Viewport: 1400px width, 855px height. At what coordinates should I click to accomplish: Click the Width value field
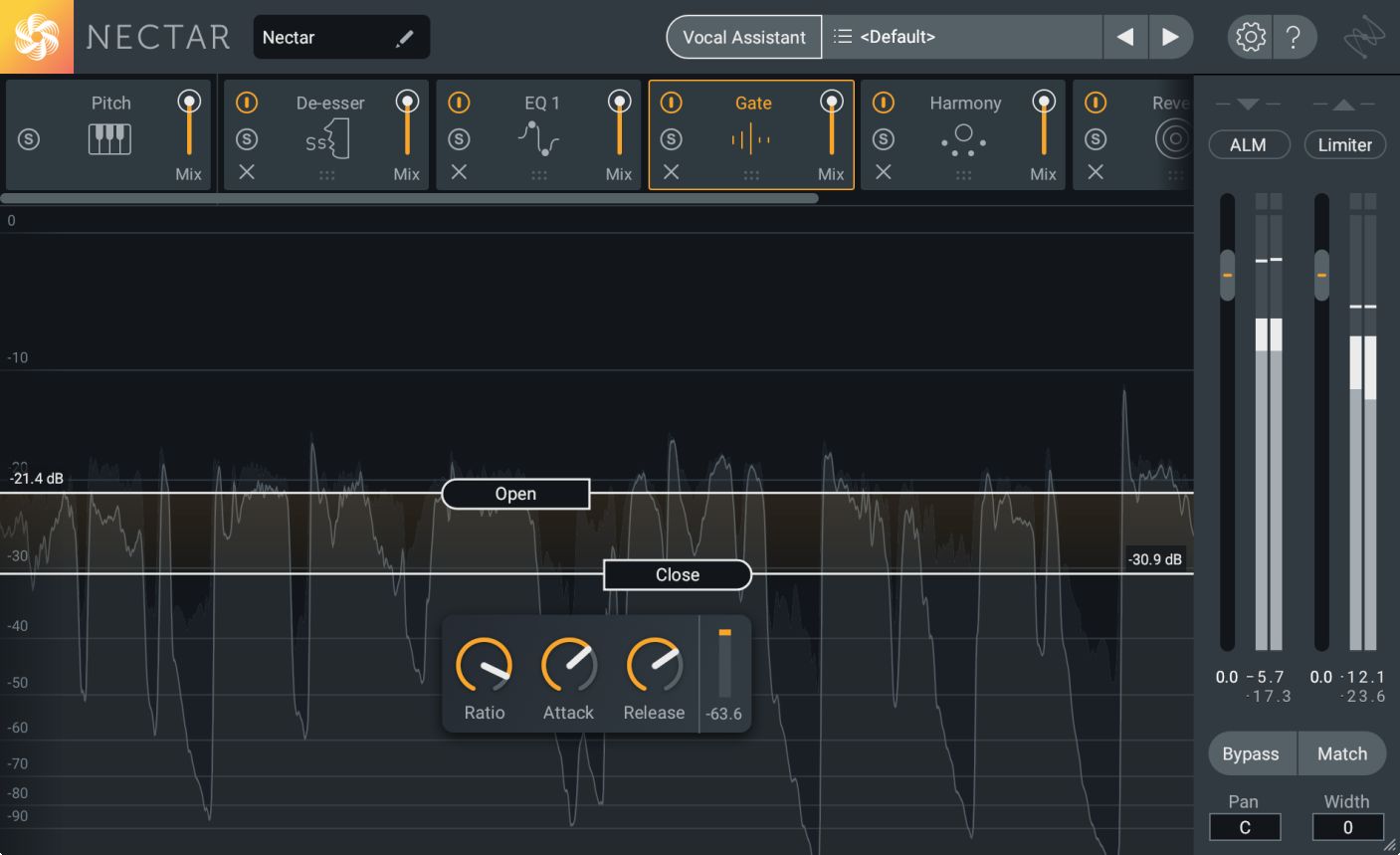(1347, 827)
